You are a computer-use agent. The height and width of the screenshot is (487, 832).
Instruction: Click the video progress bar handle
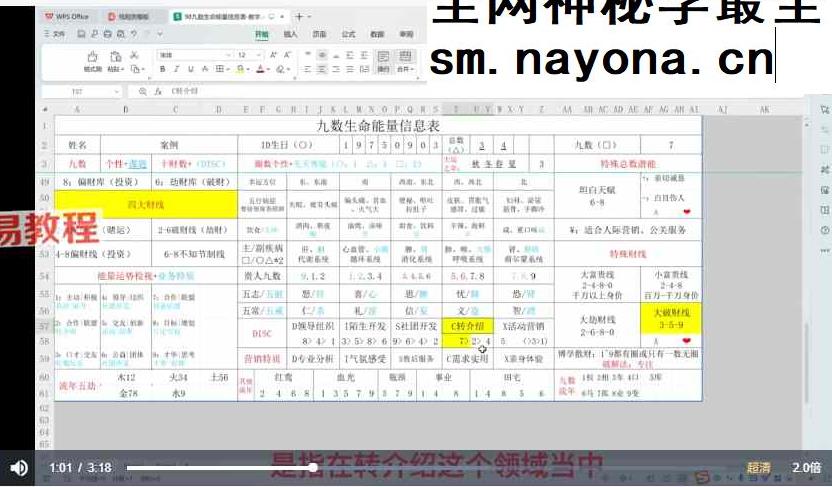tap(313, 467)
